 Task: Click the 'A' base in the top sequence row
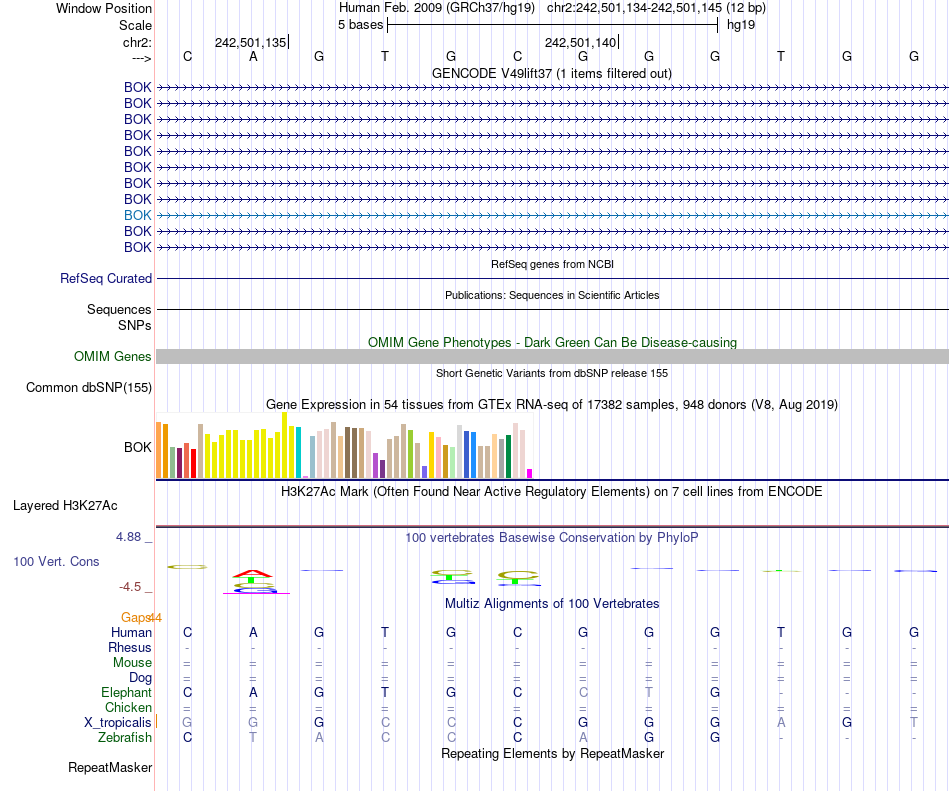pos(253,57)
